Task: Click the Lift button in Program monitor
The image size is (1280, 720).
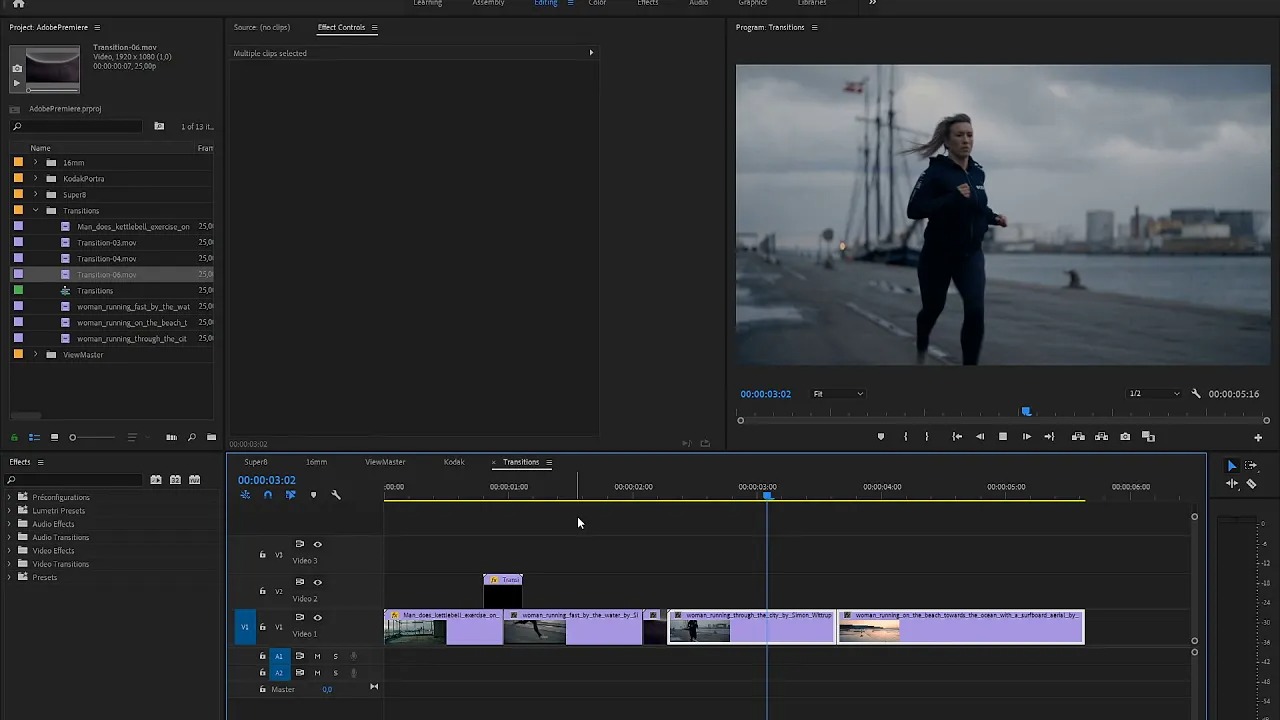Action: click(x=1078, y=437)
